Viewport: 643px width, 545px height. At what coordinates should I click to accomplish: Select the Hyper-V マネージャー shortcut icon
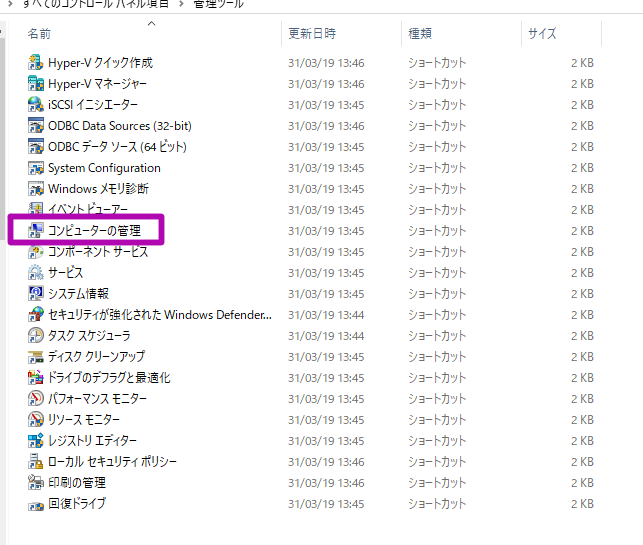coord(36,84)
